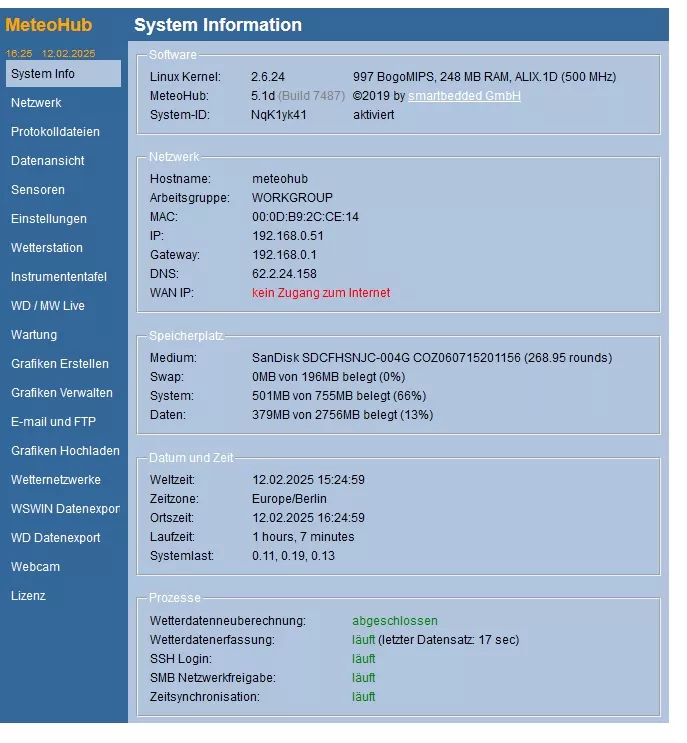Select WD Datenexport in sidebar
Screen dimensions: 687x743
click(x=55, y=538)
